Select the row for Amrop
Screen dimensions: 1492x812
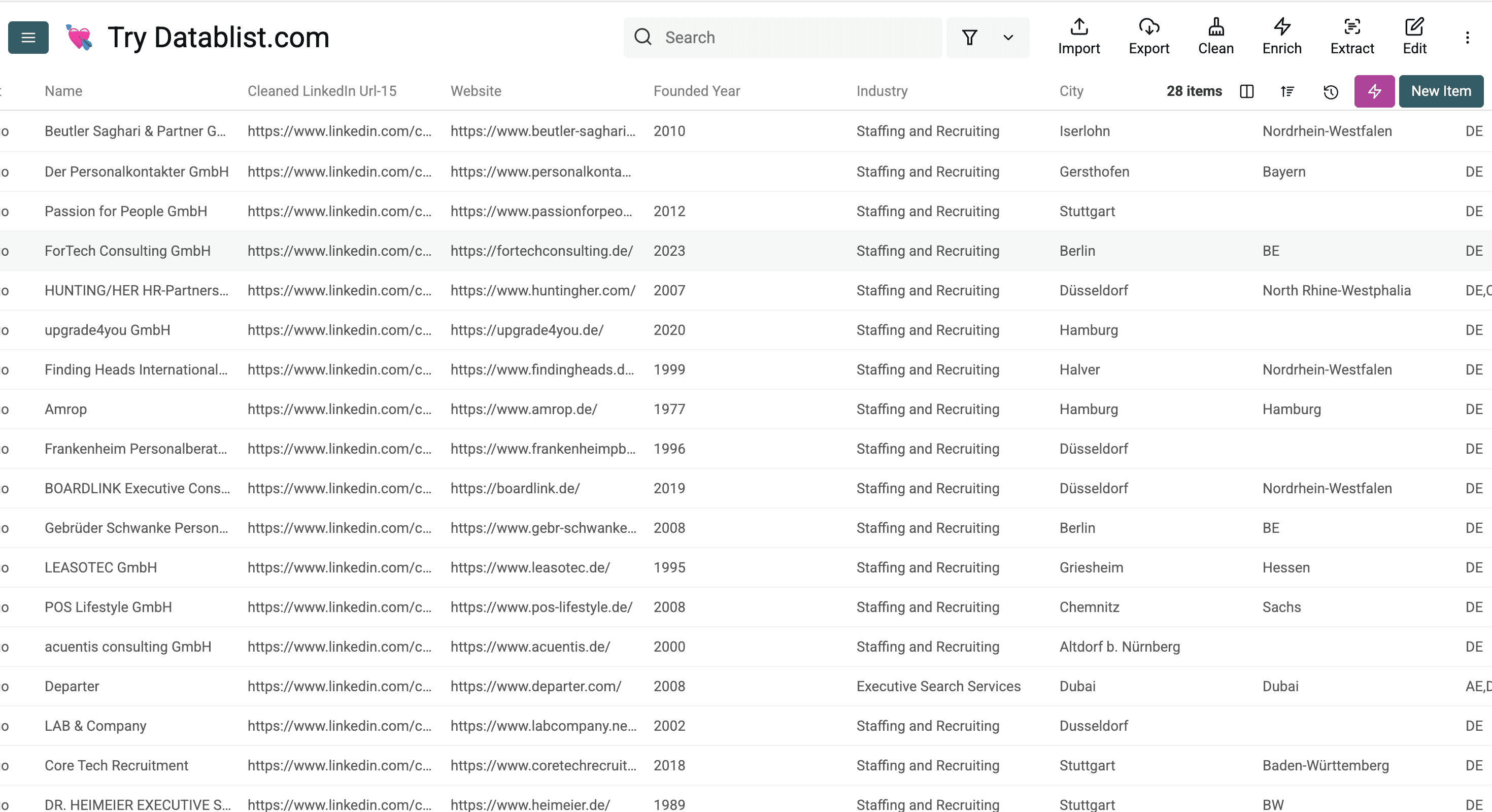65,409
